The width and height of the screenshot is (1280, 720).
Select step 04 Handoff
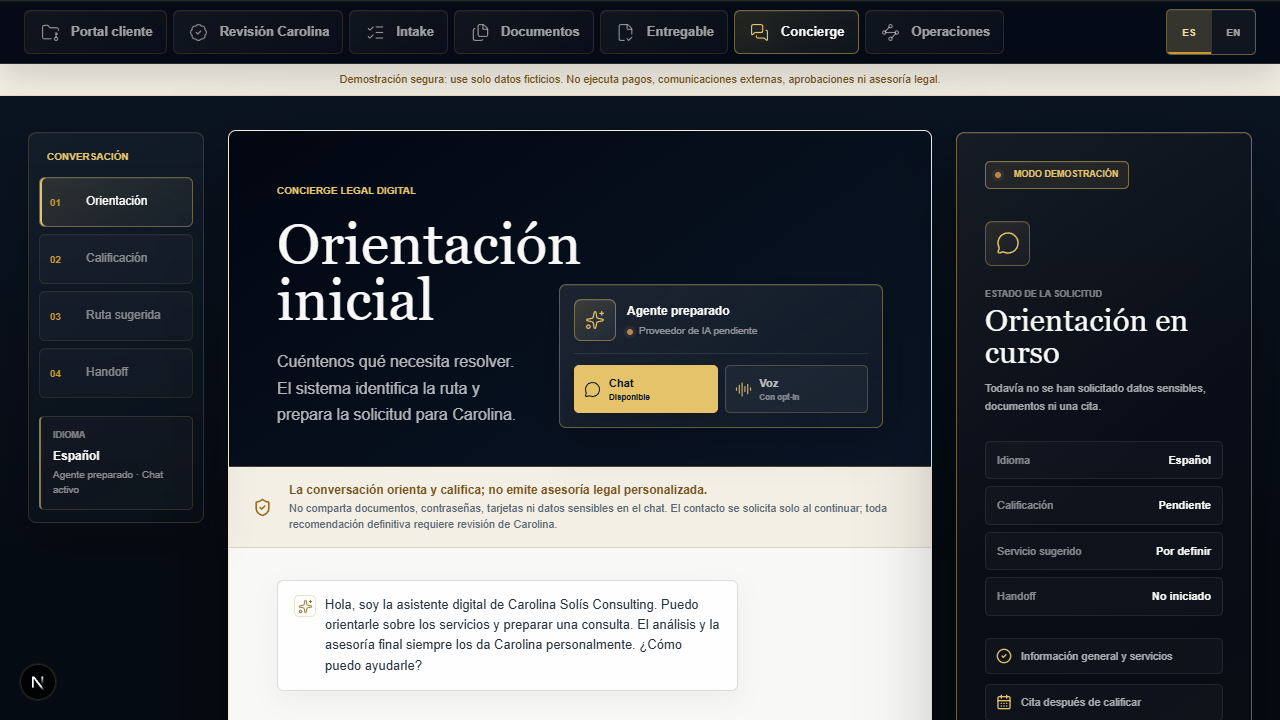click(x=116, y=373)
